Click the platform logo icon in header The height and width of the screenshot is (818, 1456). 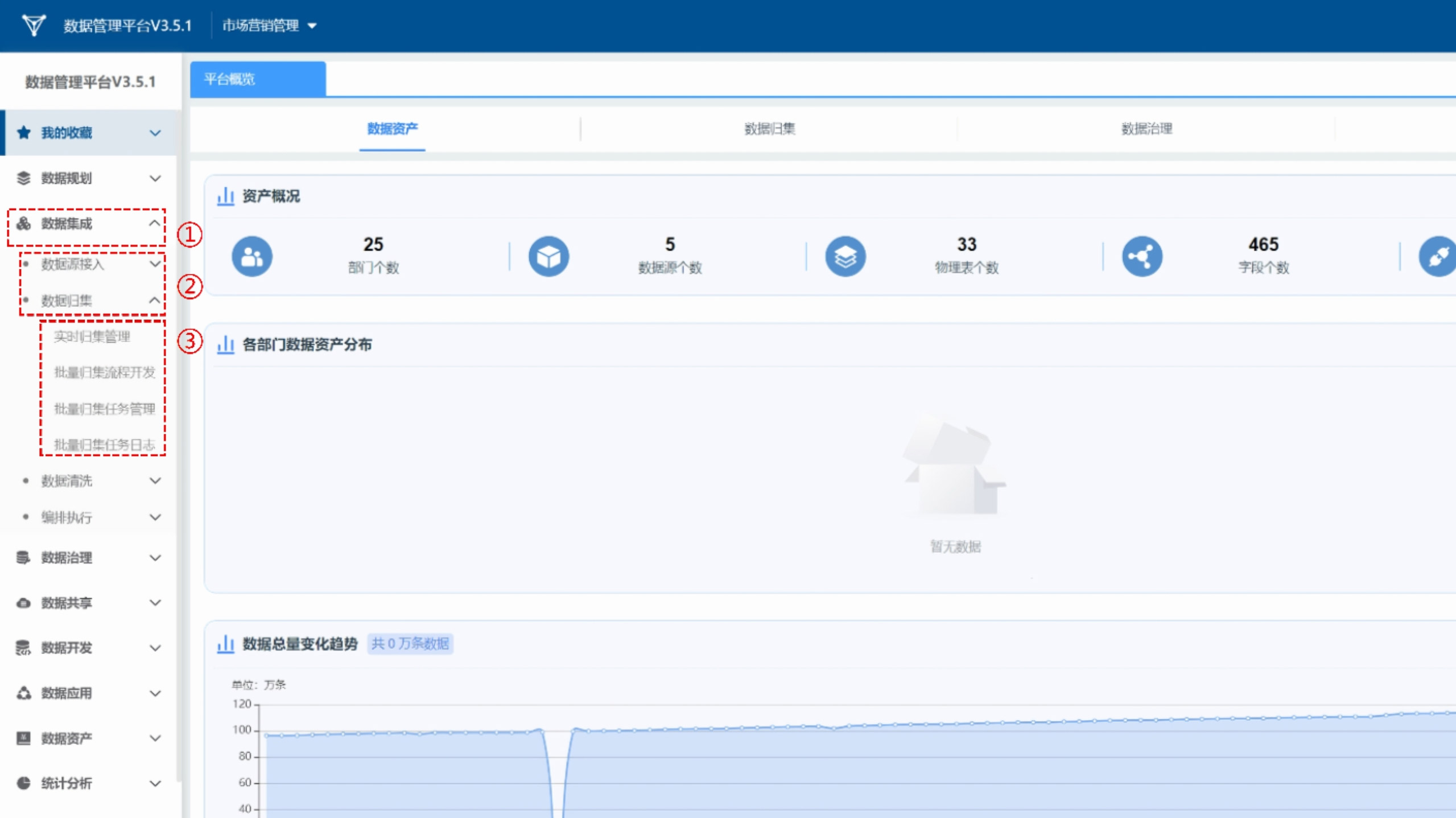(x=33, y=25)
